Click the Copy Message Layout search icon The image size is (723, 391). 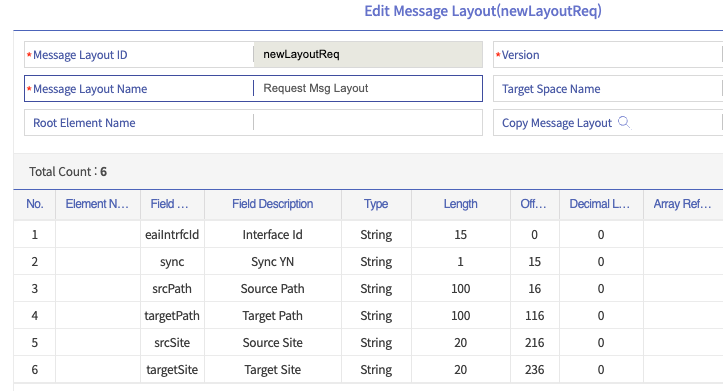tap(624, 122)
